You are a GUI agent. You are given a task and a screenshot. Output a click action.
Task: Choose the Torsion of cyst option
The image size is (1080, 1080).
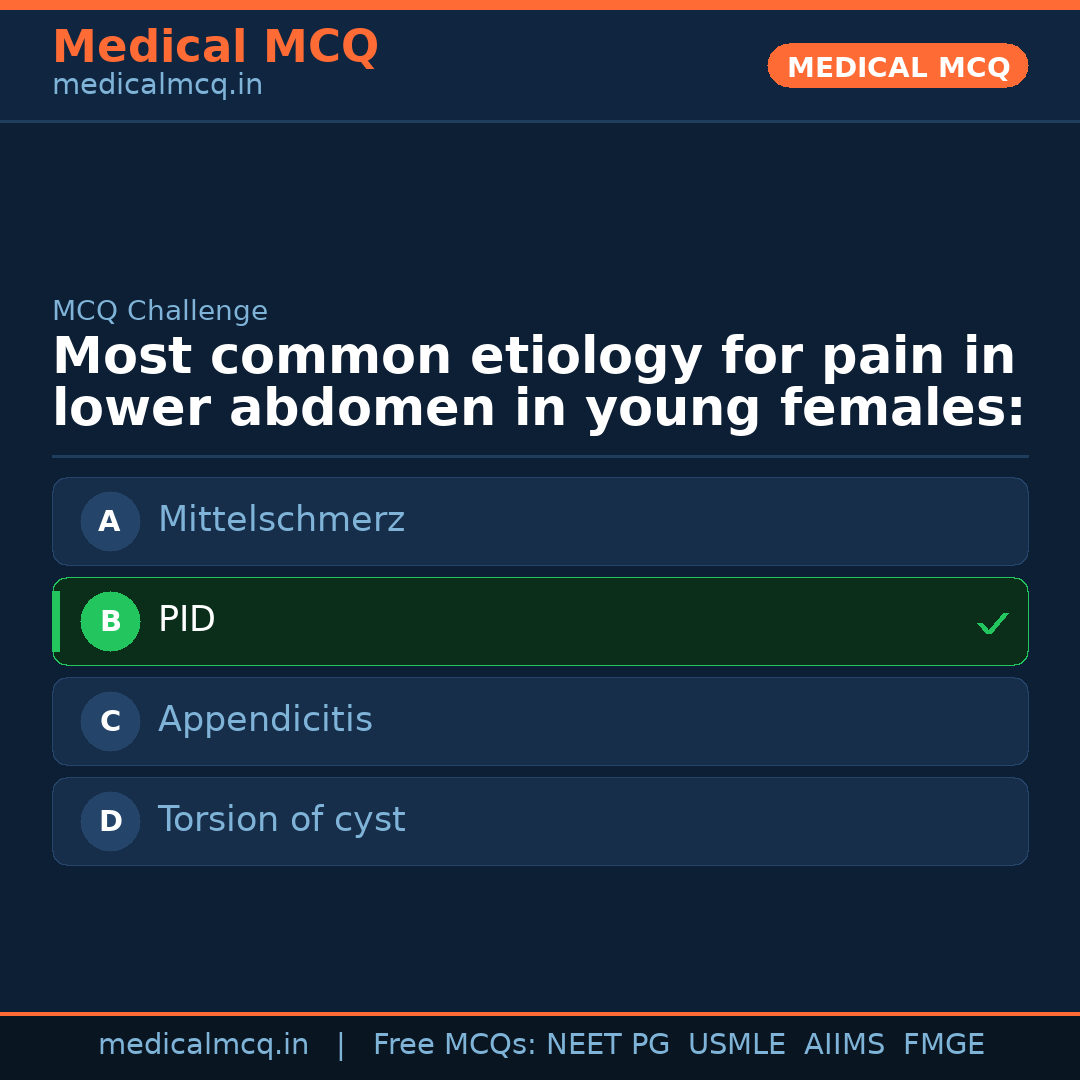[281, 820]
